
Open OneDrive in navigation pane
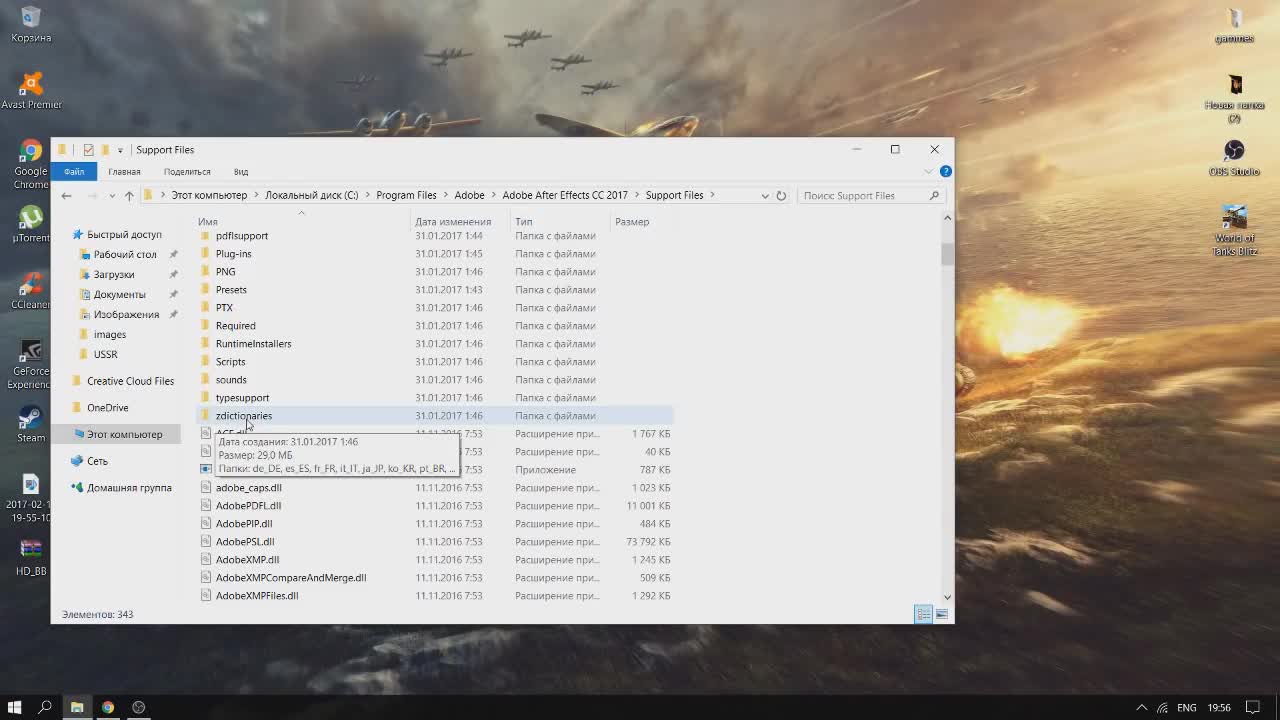tap(107, 408)
